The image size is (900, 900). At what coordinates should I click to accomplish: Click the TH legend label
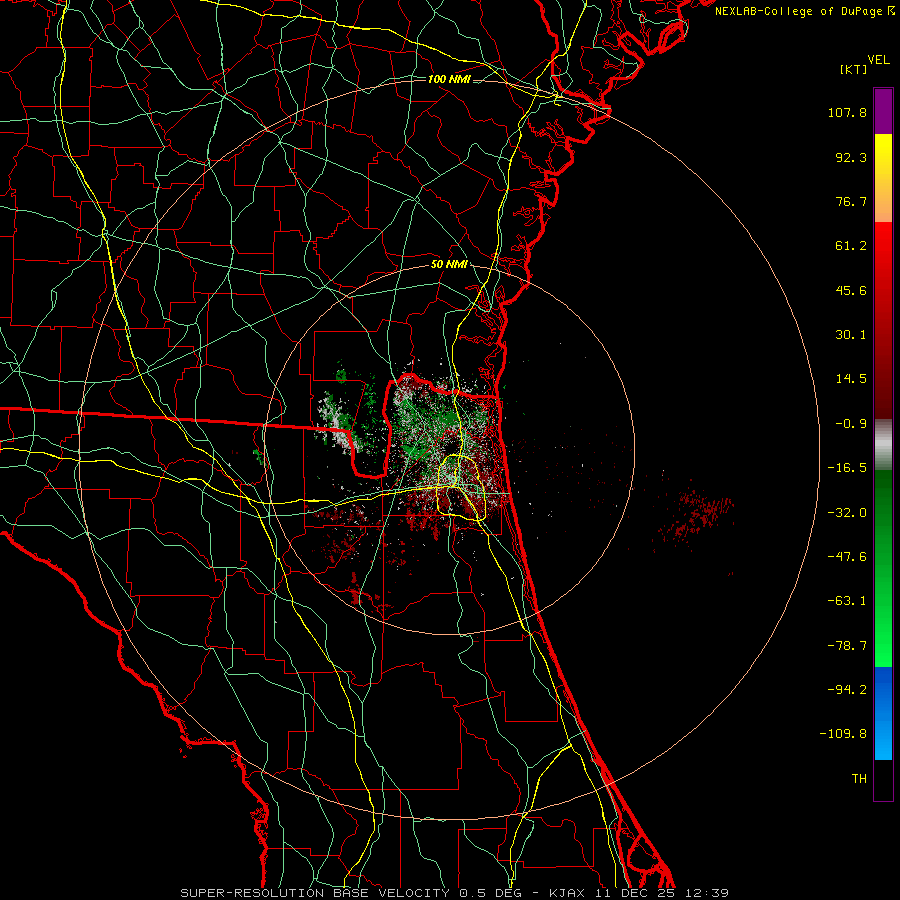(x=859, y=778)
